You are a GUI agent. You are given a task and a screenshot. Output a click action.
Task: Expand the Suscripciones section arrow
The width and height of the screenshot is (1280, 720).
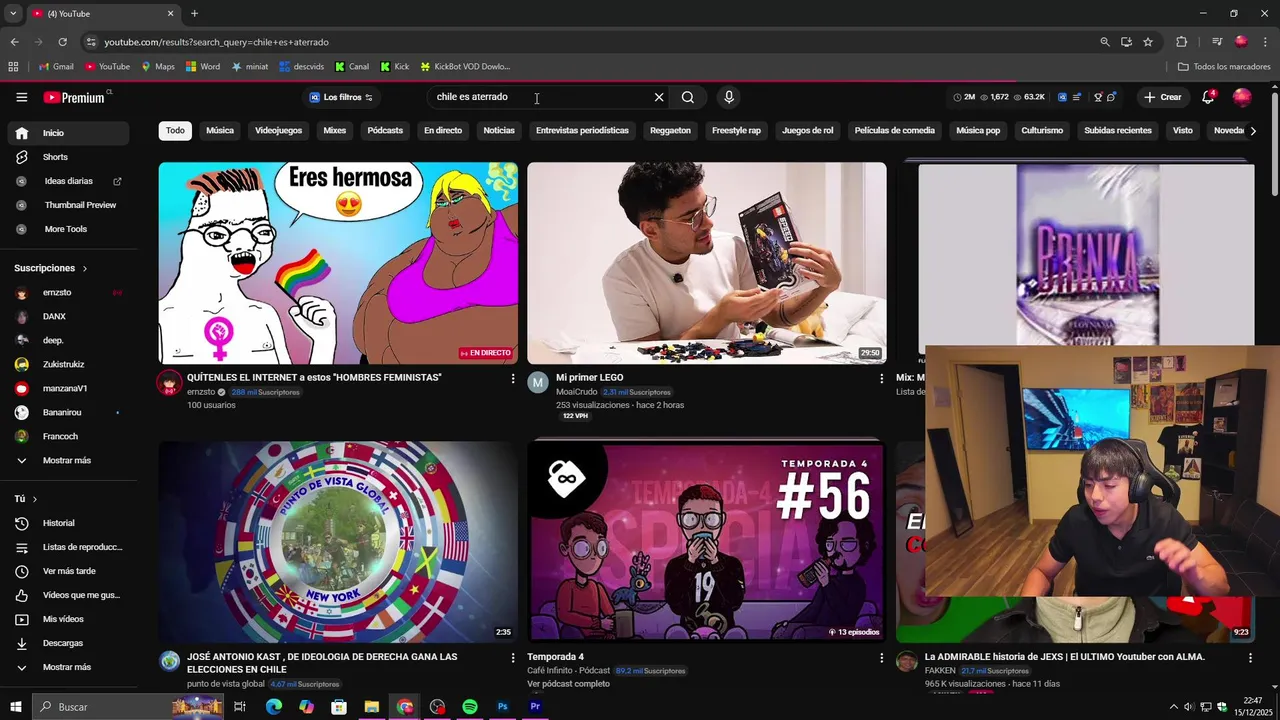(x=84, y=268)
